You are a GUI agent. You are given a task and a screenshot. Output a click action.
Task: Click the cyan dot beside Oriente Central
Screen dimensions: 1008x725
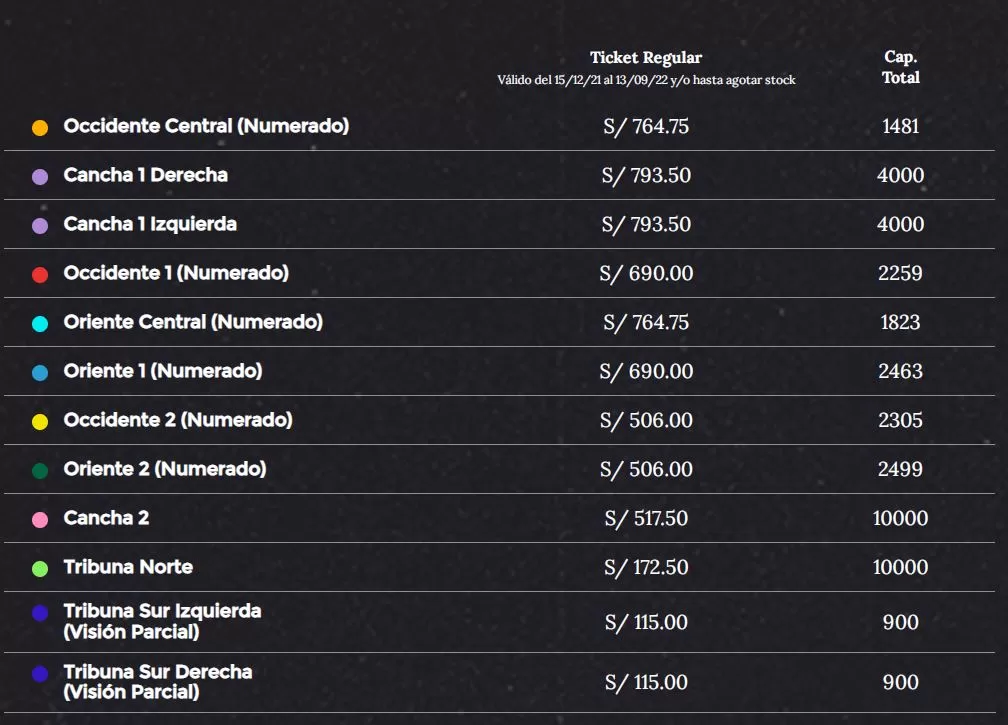[x=40, y=324]
